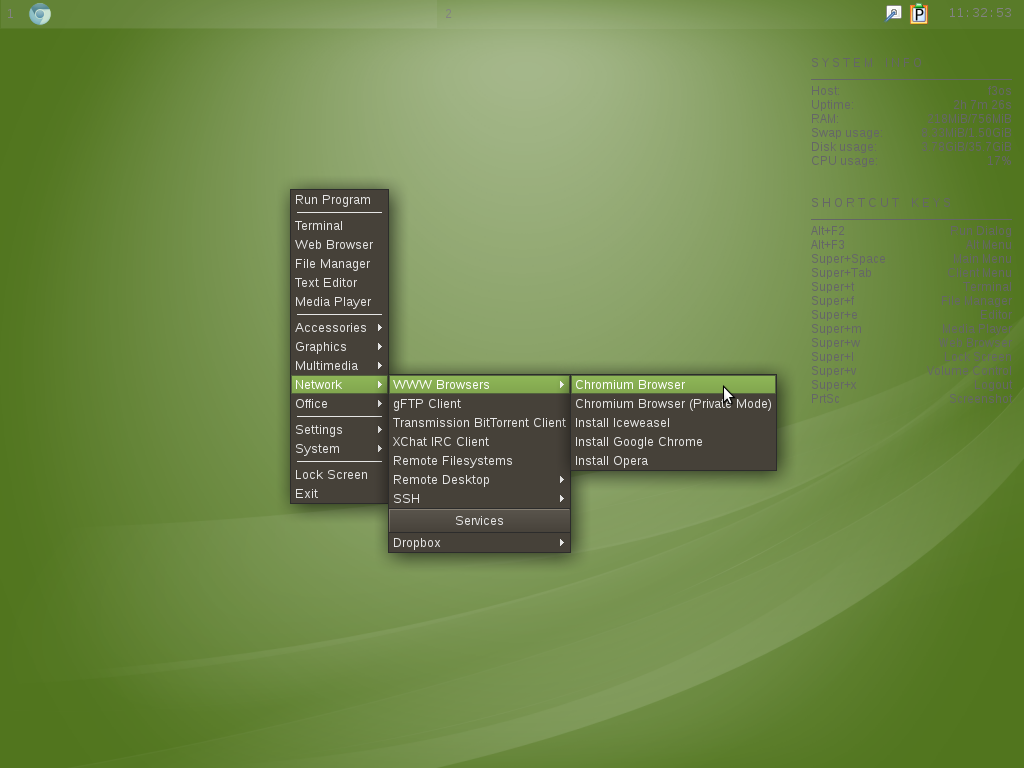Image resolution: width=1024 pixels, height=768 pixels.
Task: Click the SYSTEM INFO heading on desktop
Action: pyautogui.click(x=867, y=63)
